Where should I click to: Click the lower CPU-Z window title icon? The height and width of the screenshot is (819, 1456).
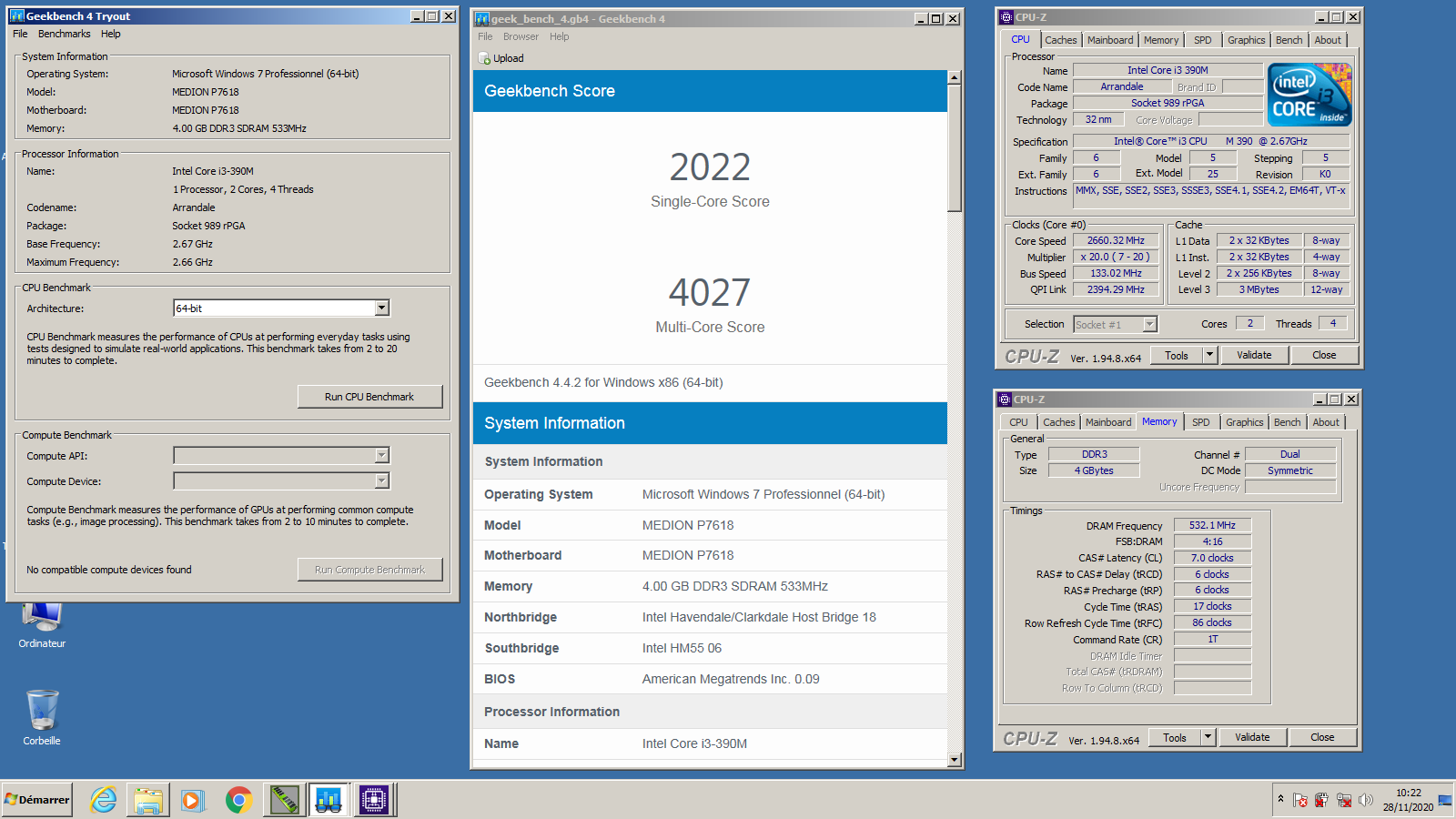point(1005,399)
